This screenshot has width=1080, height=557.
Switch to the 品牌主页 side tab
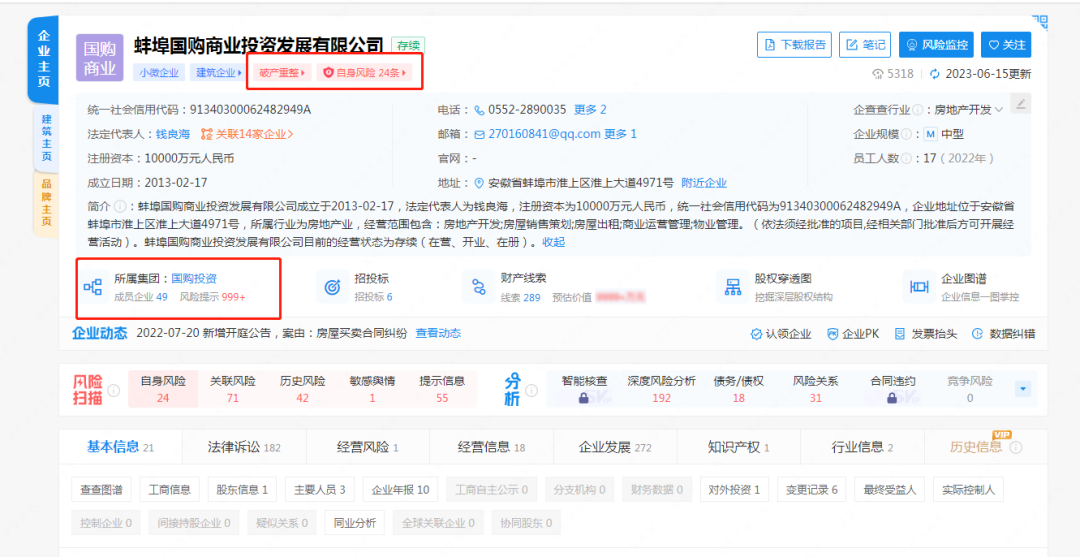click(x=46, y=203)
